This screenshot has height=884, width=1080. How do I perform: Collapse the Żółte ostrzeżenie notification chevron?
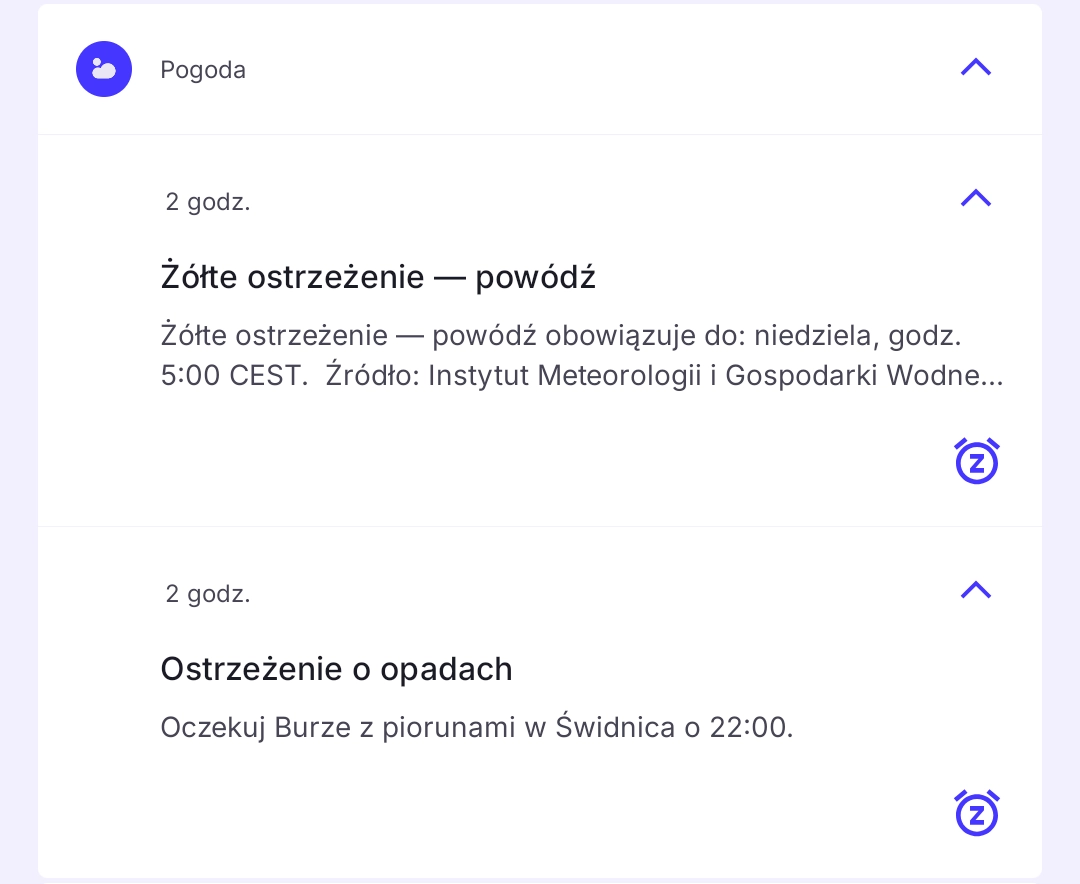[x=975, y=198]
